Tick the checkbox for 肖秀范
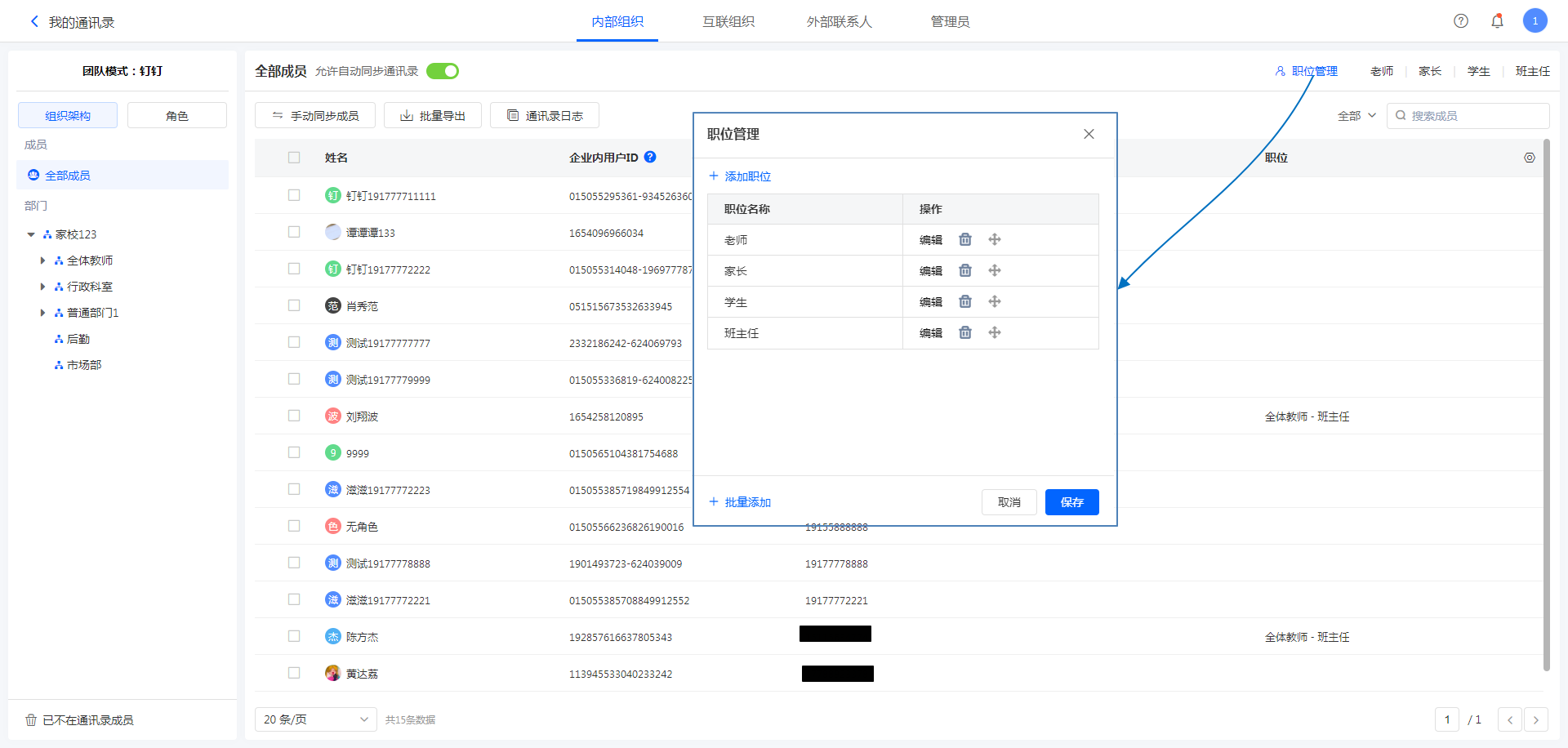The height and width of the screenshot is (748, 1568). [x=294, y=305]
